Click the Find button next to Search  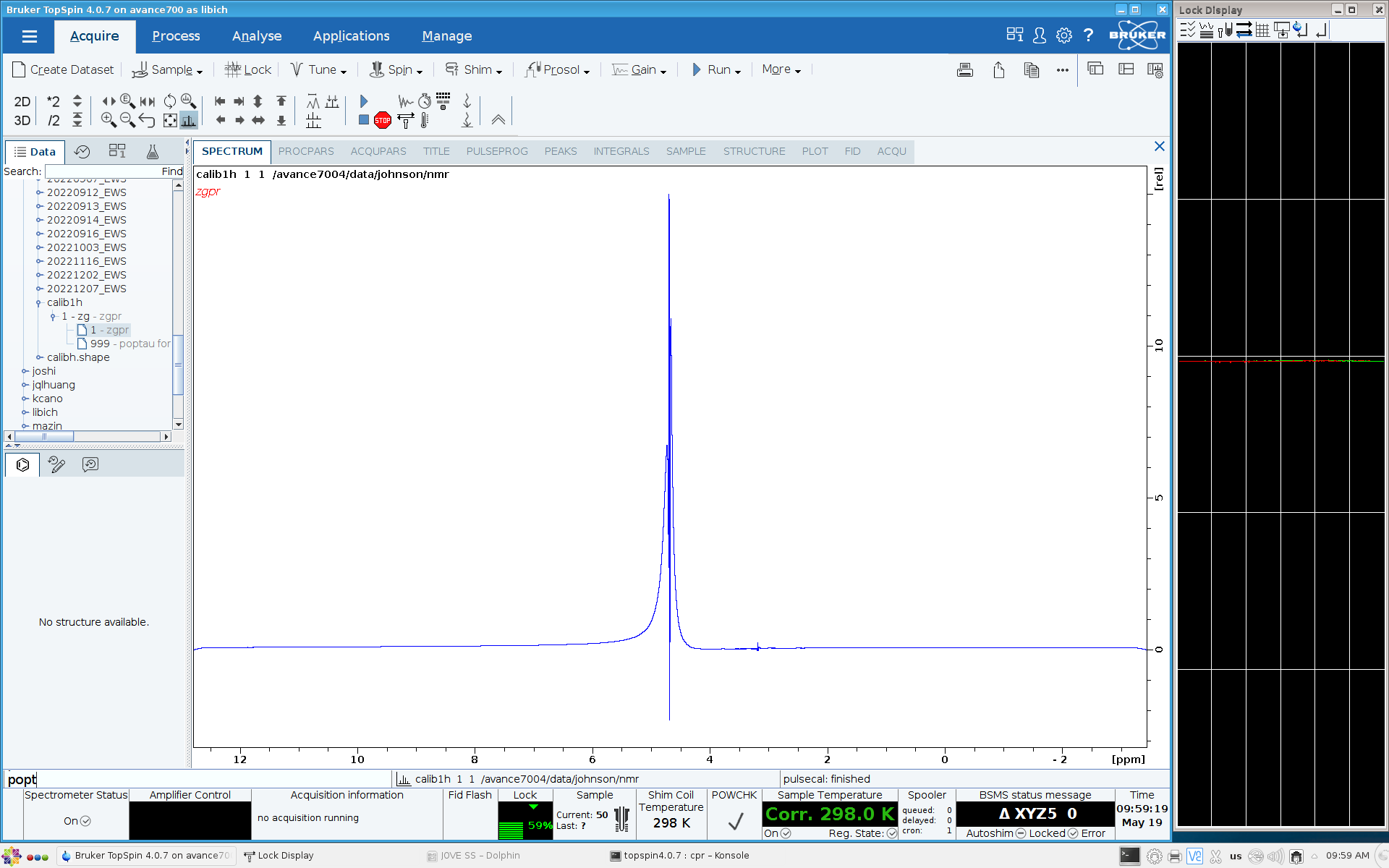pyautogui.click(x=171, y=171)
